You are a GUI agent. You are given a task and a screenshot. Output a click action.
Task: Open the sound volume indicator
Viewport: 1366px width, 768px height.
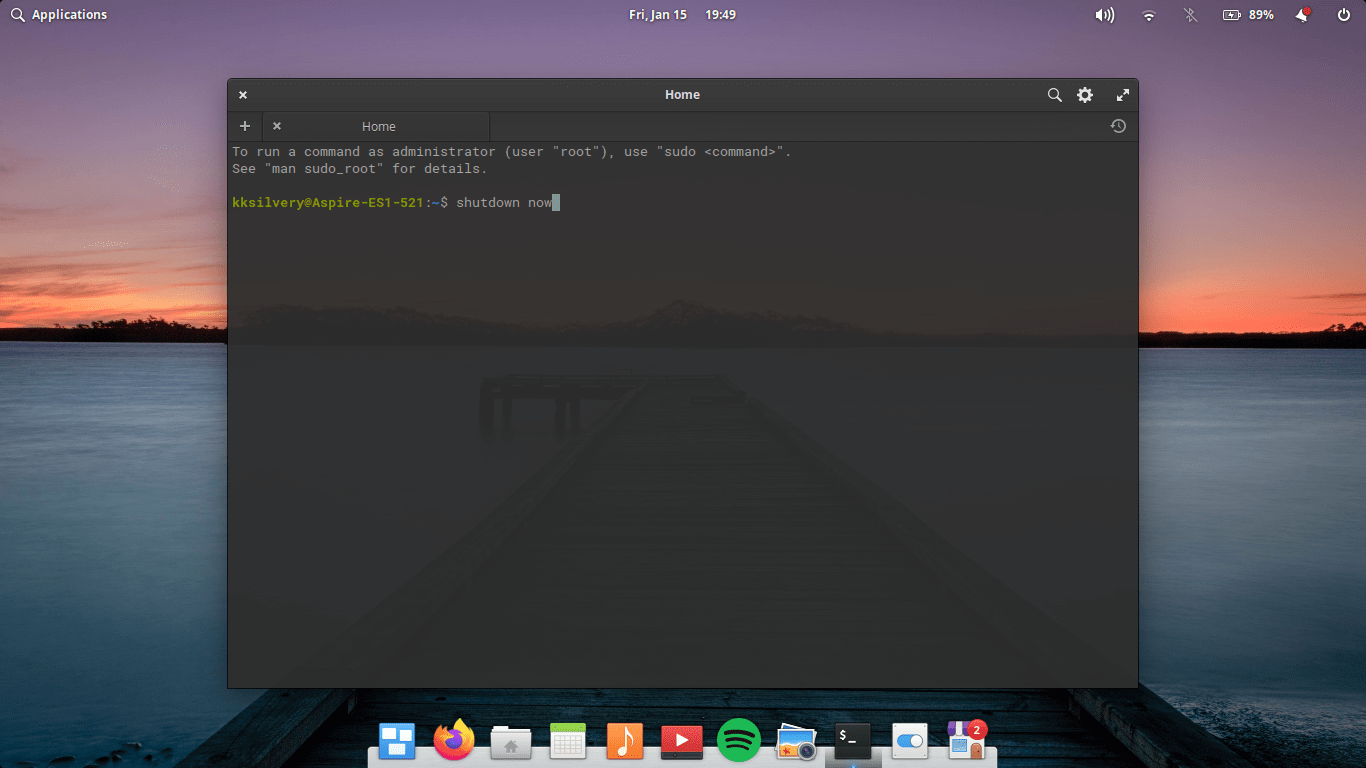click(x=1105, y=15)
